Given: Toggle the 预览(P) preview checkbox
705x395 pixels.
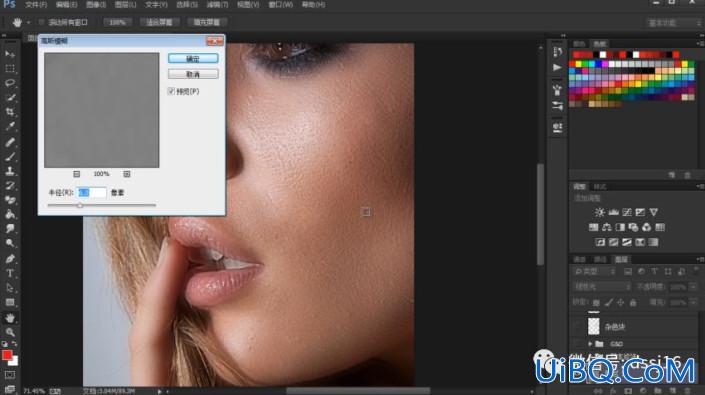Looking at the screenshot, I should point(171,91).
